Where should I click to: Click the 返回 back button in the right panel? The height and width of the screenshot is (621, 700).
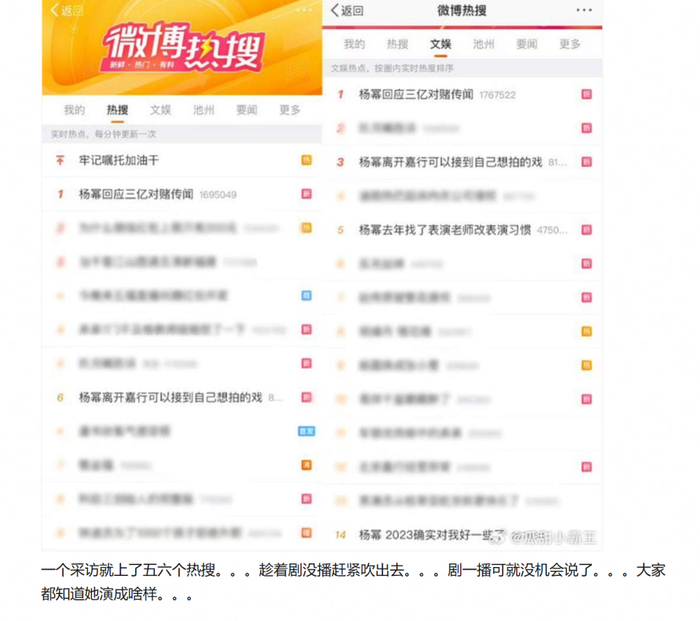[347, 10]
